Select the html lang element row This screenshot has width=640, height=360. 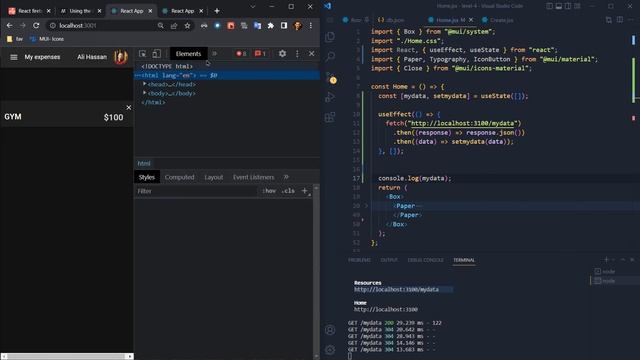(227, 76)
